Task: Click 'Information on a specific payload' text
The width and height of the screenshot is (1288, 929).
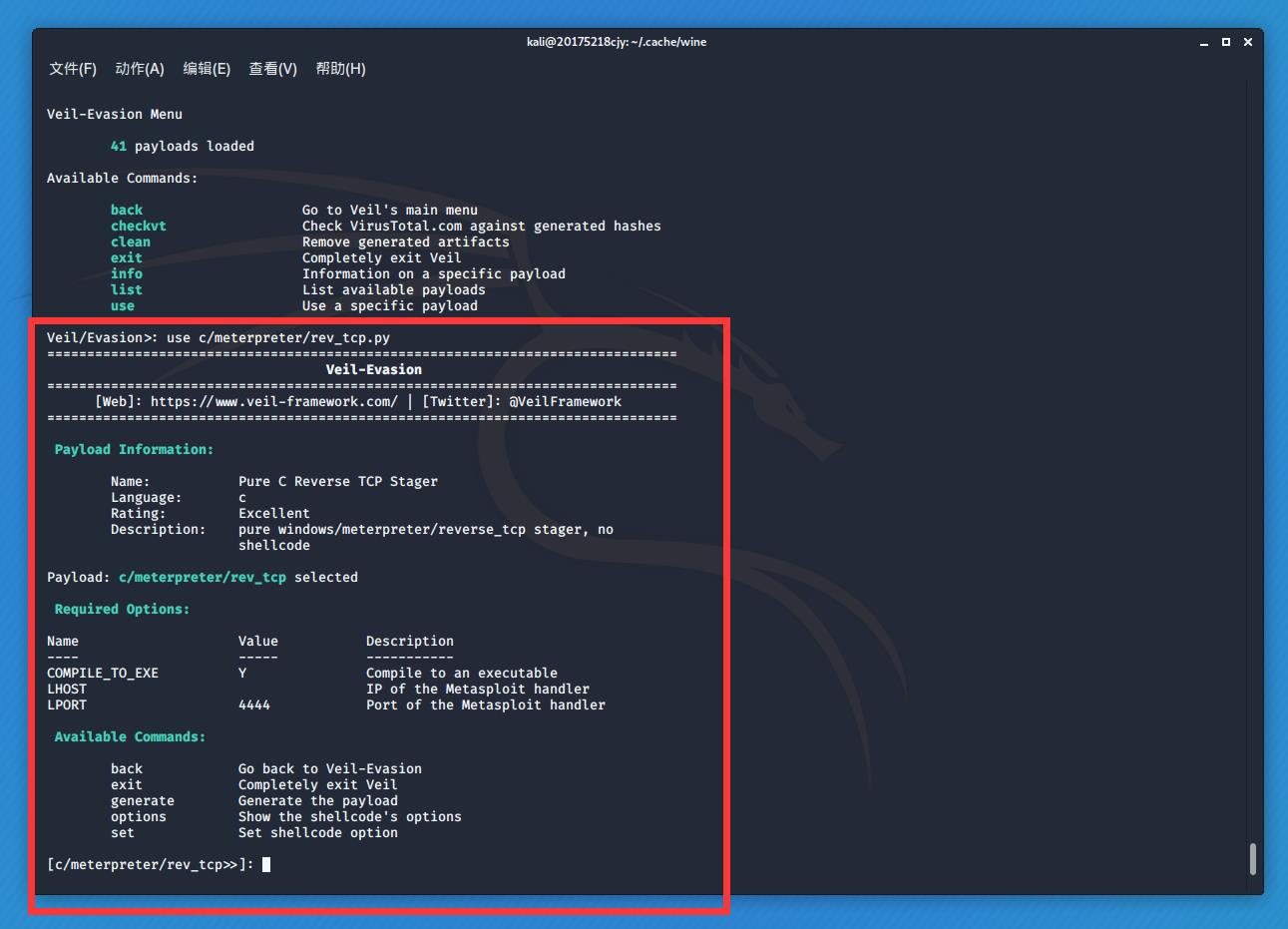Action: (434, 273)
